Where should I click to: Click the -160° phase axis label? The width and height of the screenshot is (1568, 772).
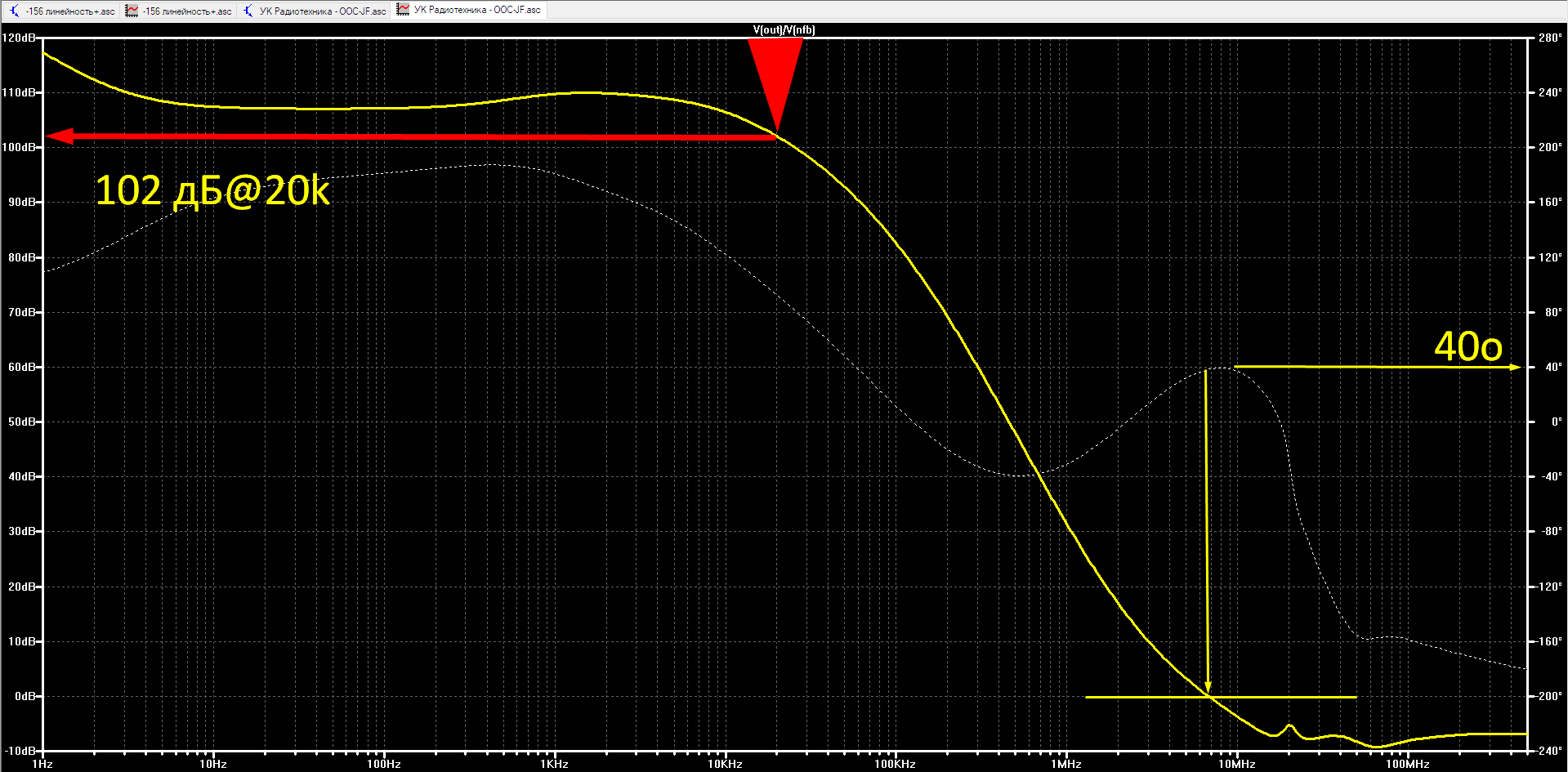tap(1549, 641)
